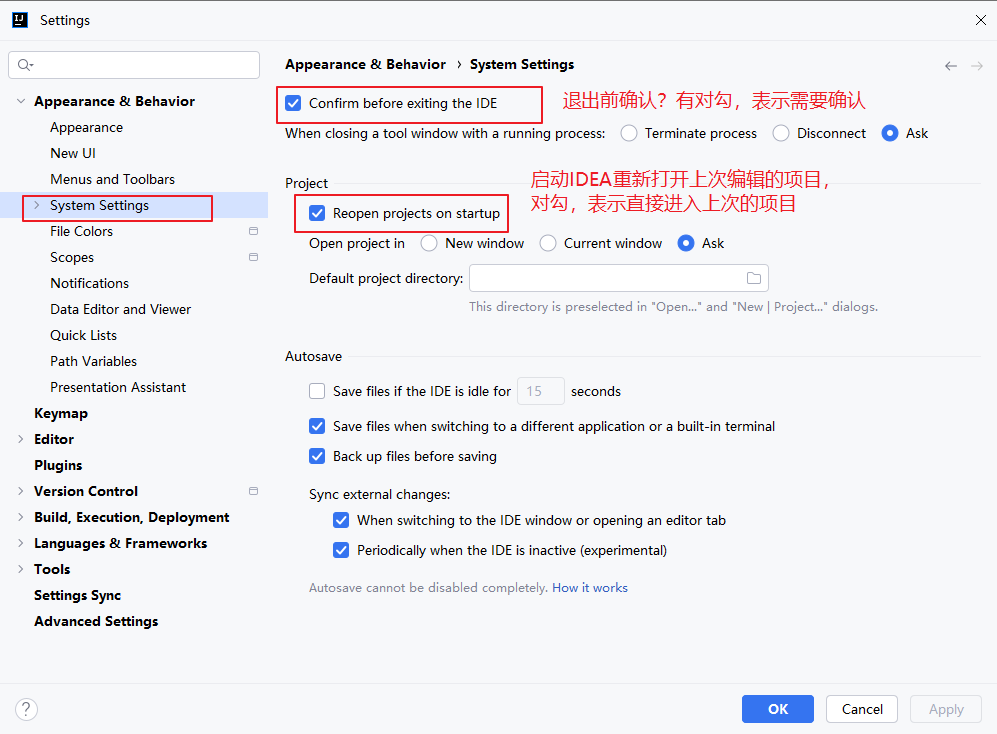The image size is (997, 734).
Task: Toggle Back up files before saving
Action: tap(317, 456)
